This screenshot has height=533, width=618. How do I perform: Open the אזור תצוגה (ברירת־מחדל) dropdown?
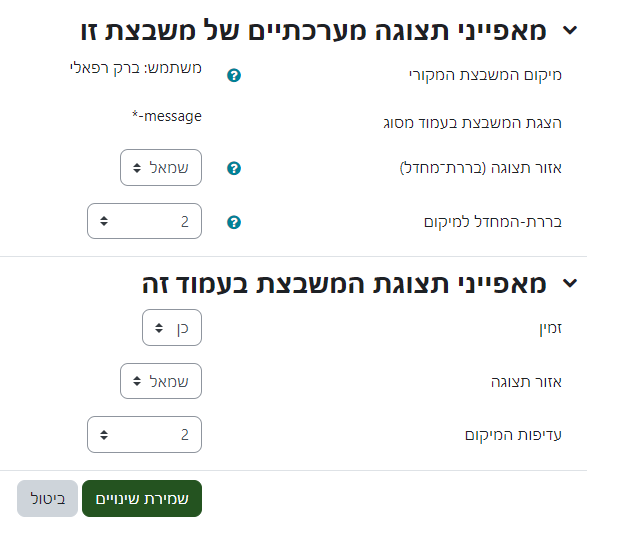(161, 168)
